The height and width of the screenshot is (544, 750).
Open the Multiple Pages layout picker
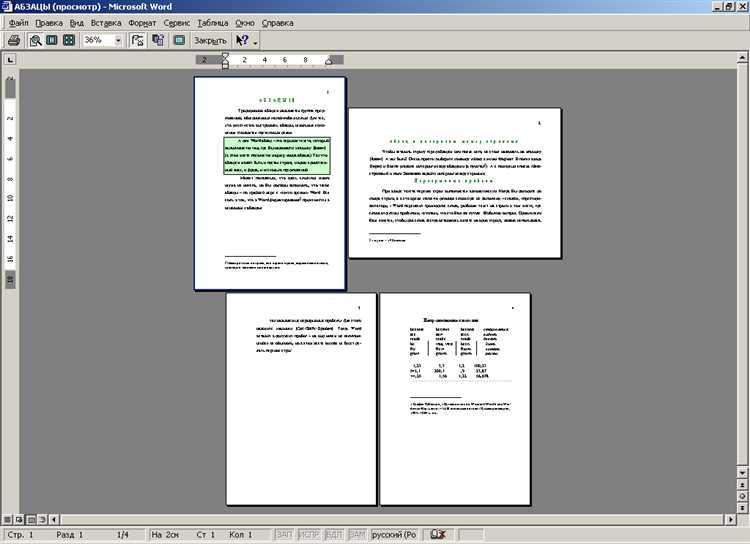point(69,41)
